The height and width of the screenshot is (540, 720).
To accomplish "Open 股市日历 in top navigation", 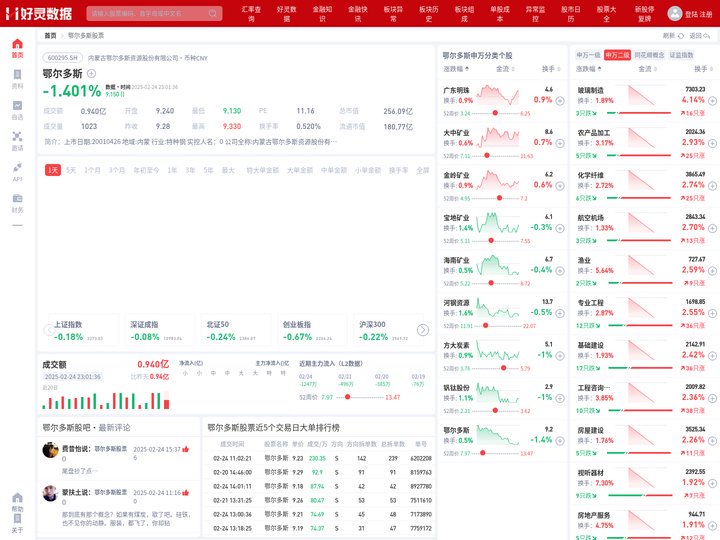I will pyautogui.click(x=571, y=13).
